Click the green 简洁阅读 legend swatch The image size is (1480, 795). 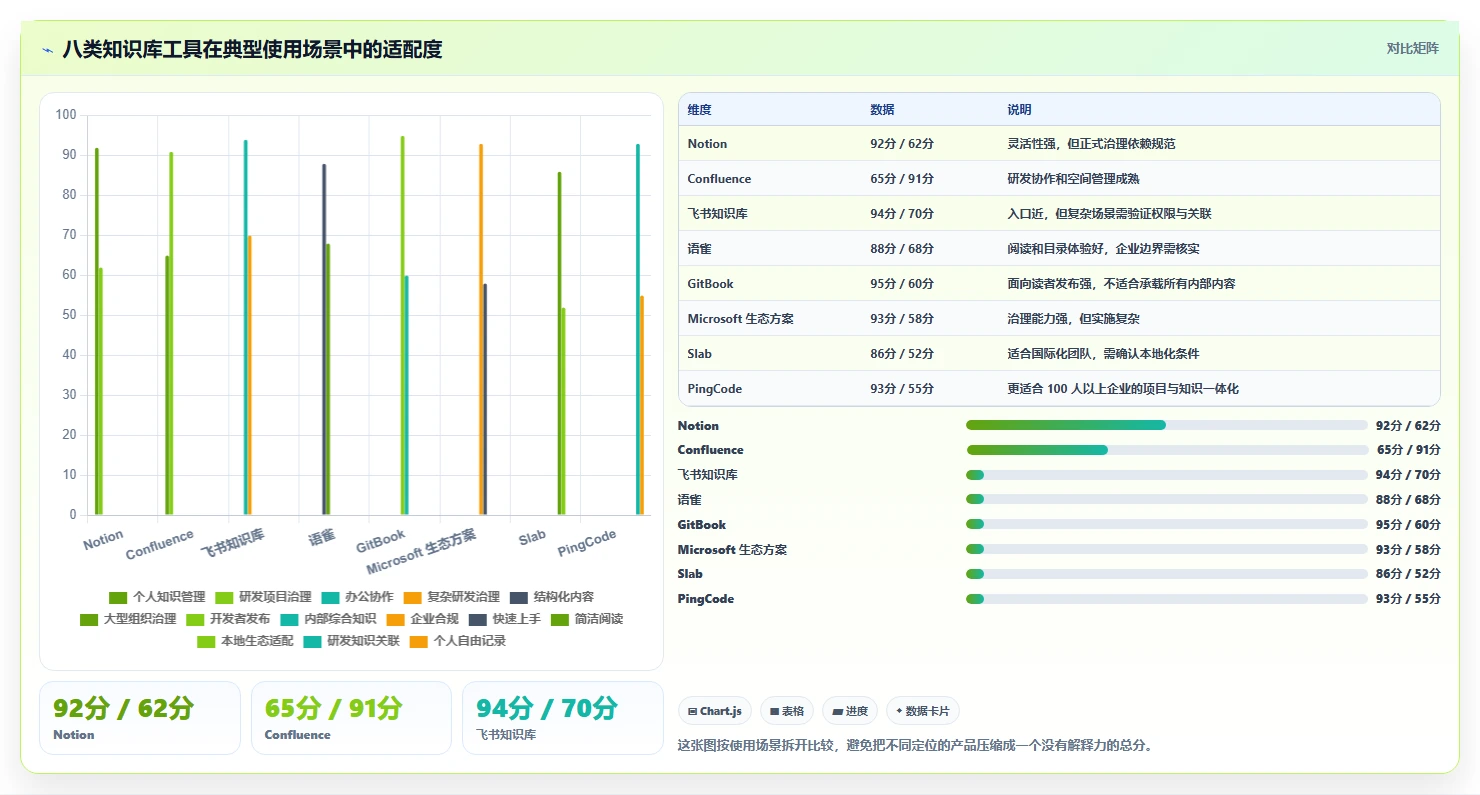point(560,619)
